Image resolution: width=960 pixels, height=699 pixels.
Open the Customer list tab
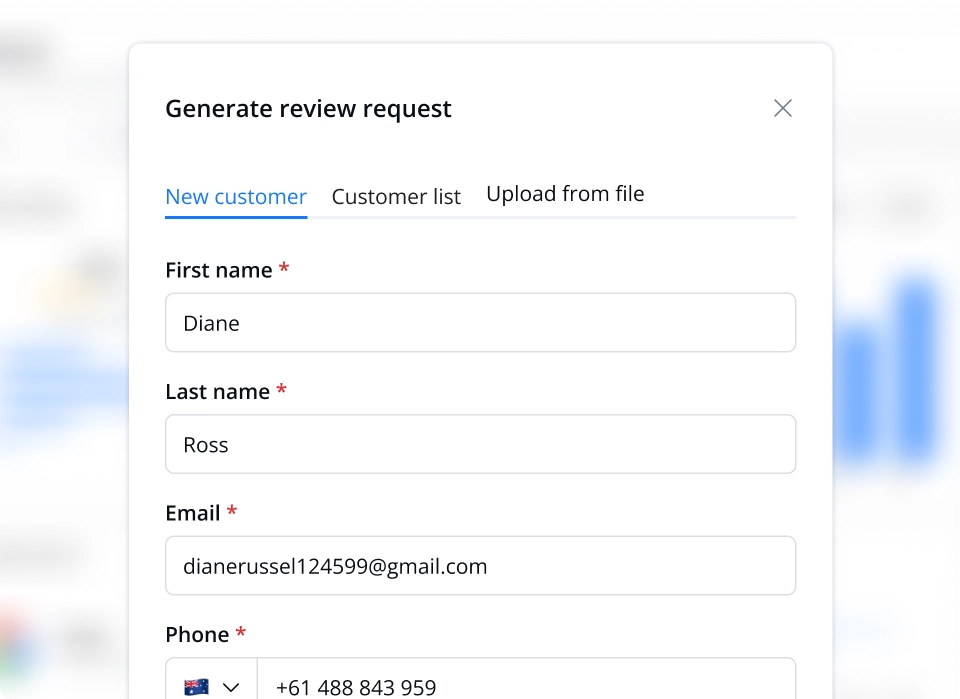click(396, 196)
